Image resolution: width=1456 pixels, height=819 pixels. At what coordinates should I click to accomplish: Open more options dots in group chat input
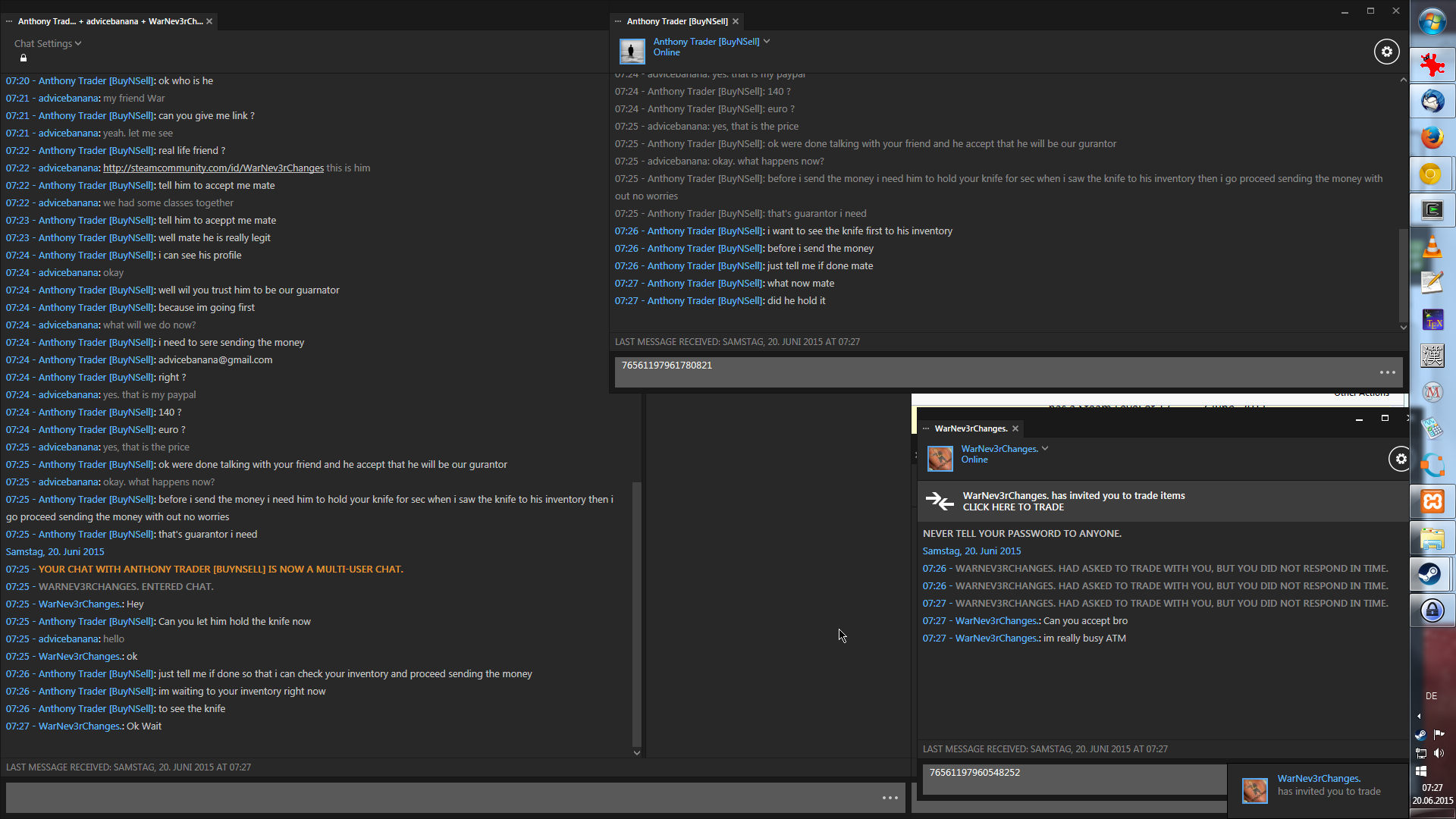[890, 798]
